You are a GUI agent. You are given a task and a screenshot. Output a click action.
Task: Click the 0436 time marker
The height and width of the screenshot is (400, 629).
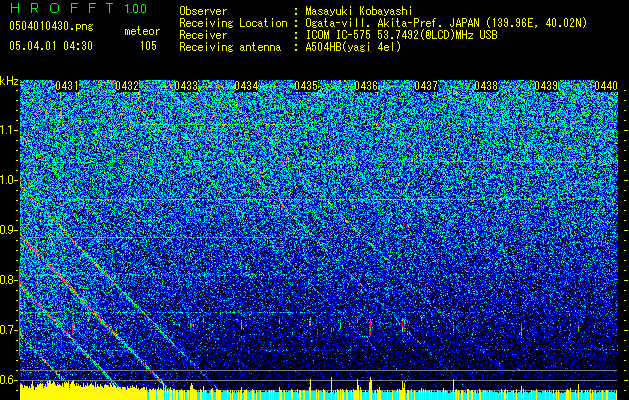[366, 86]
